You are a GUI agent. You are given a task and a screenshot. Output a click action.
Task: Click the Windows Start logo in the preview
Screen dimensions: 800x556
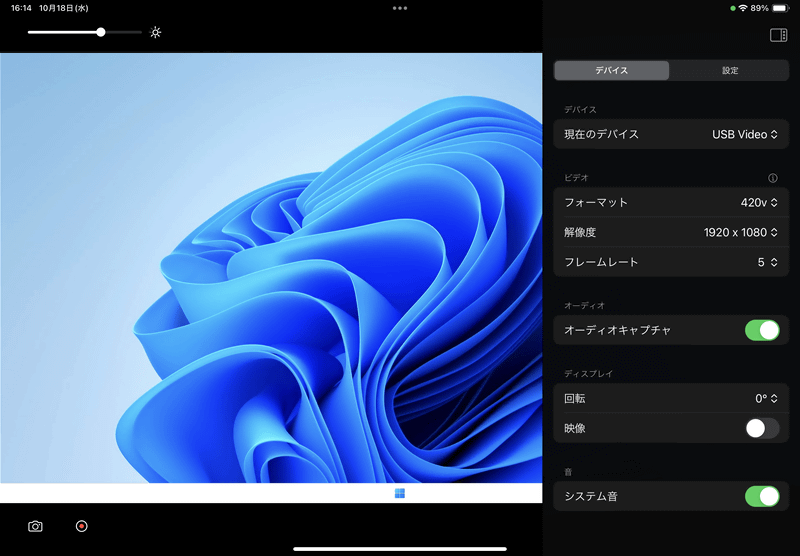click(400, 493)
